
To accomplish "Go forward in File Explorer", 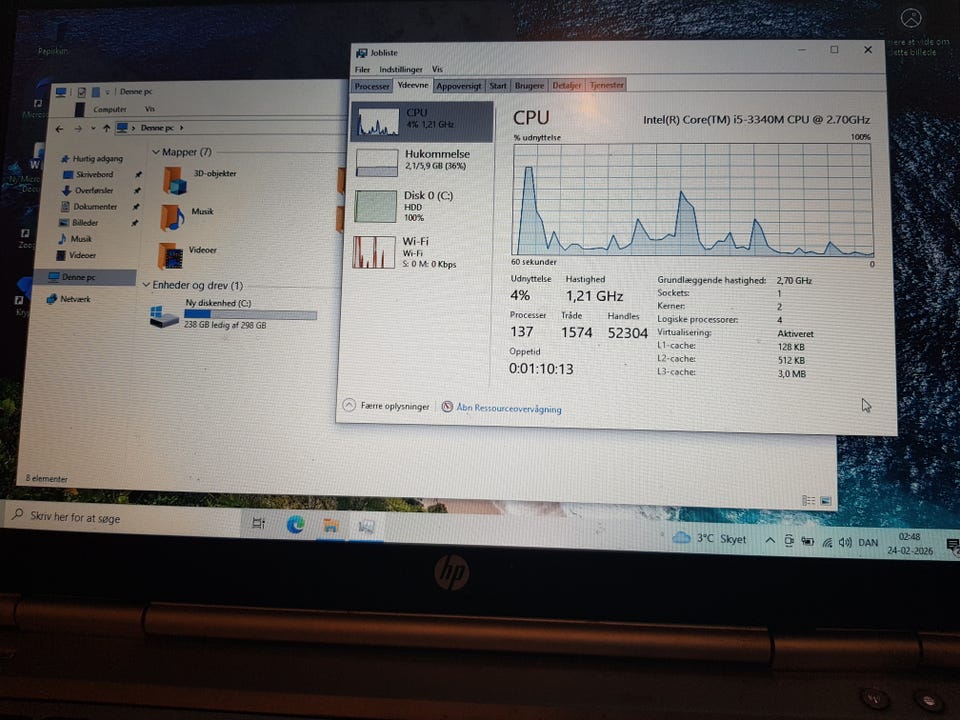I will [78, 129].
